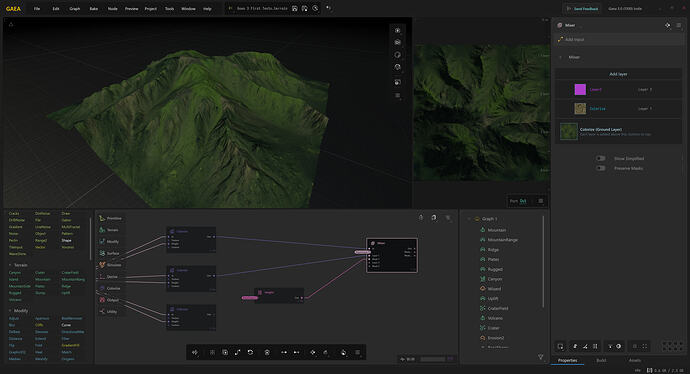Click the viewport toolbar menu icon
Screen dimensions: 690x374
pos(398,95)
